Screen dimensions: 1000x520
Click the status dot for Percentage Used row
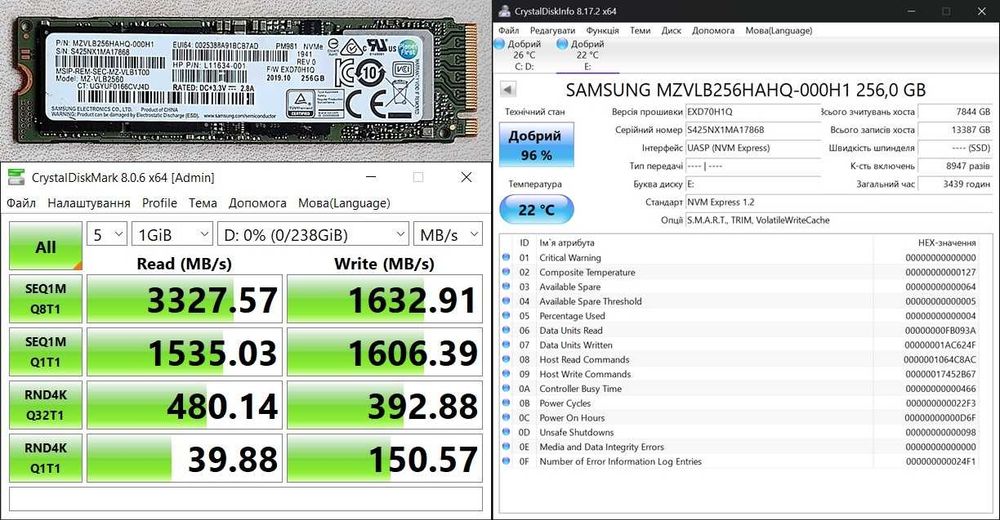pos(506,316)
